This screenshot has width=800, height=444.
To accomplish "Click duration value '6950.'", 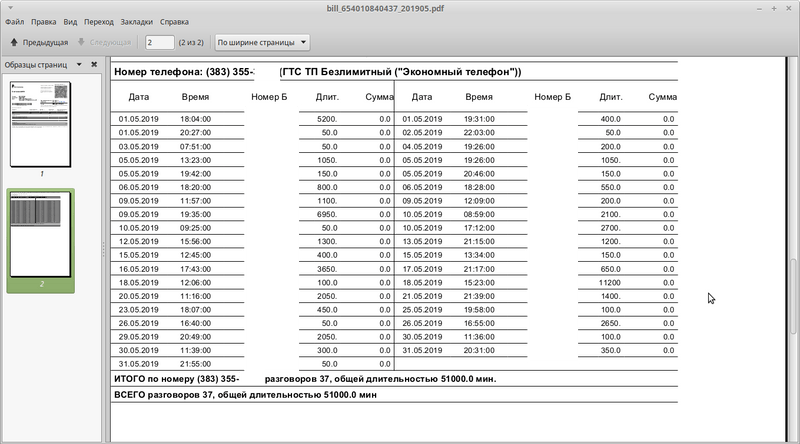I will click(327, 214).
